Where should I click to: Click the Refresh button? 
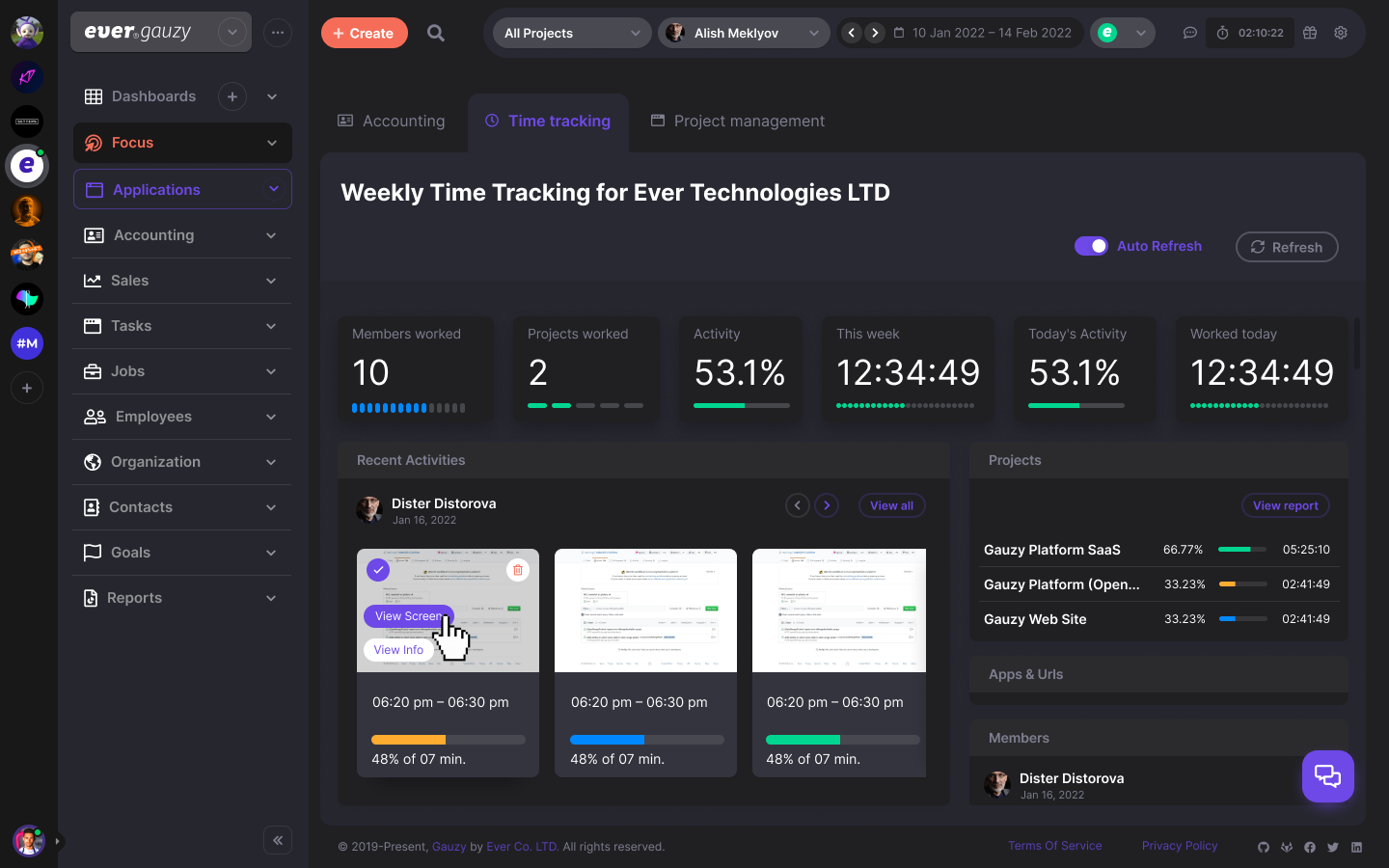click(x=1287, y=247)
